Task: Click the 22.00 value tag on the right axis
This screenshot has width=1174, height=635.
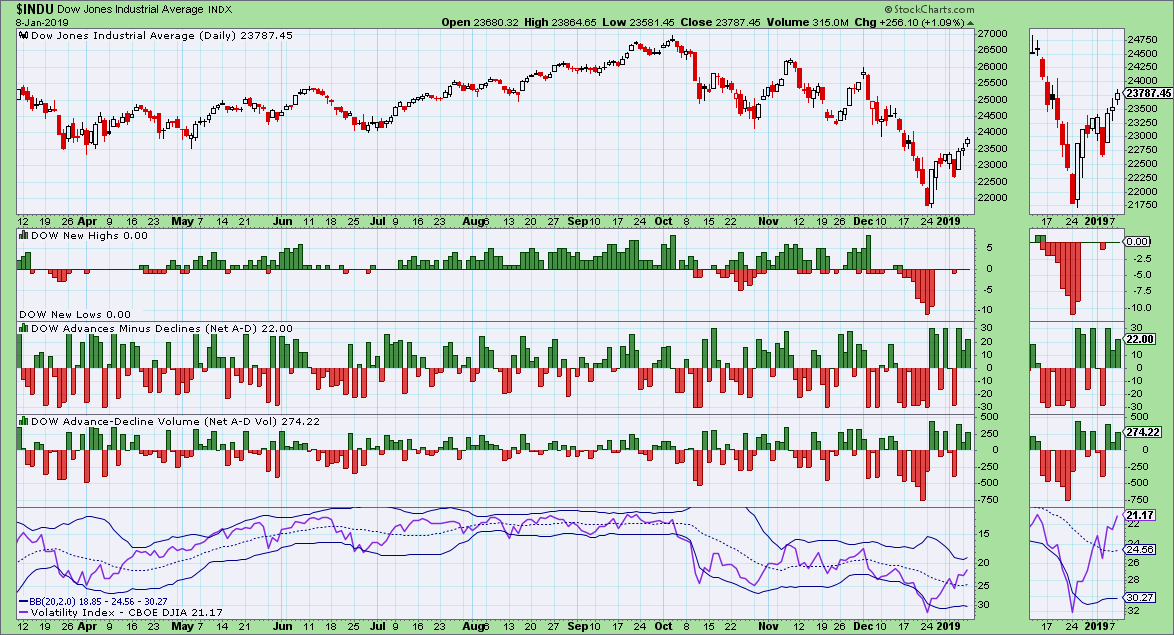Action: click(x=1140, y=339)
